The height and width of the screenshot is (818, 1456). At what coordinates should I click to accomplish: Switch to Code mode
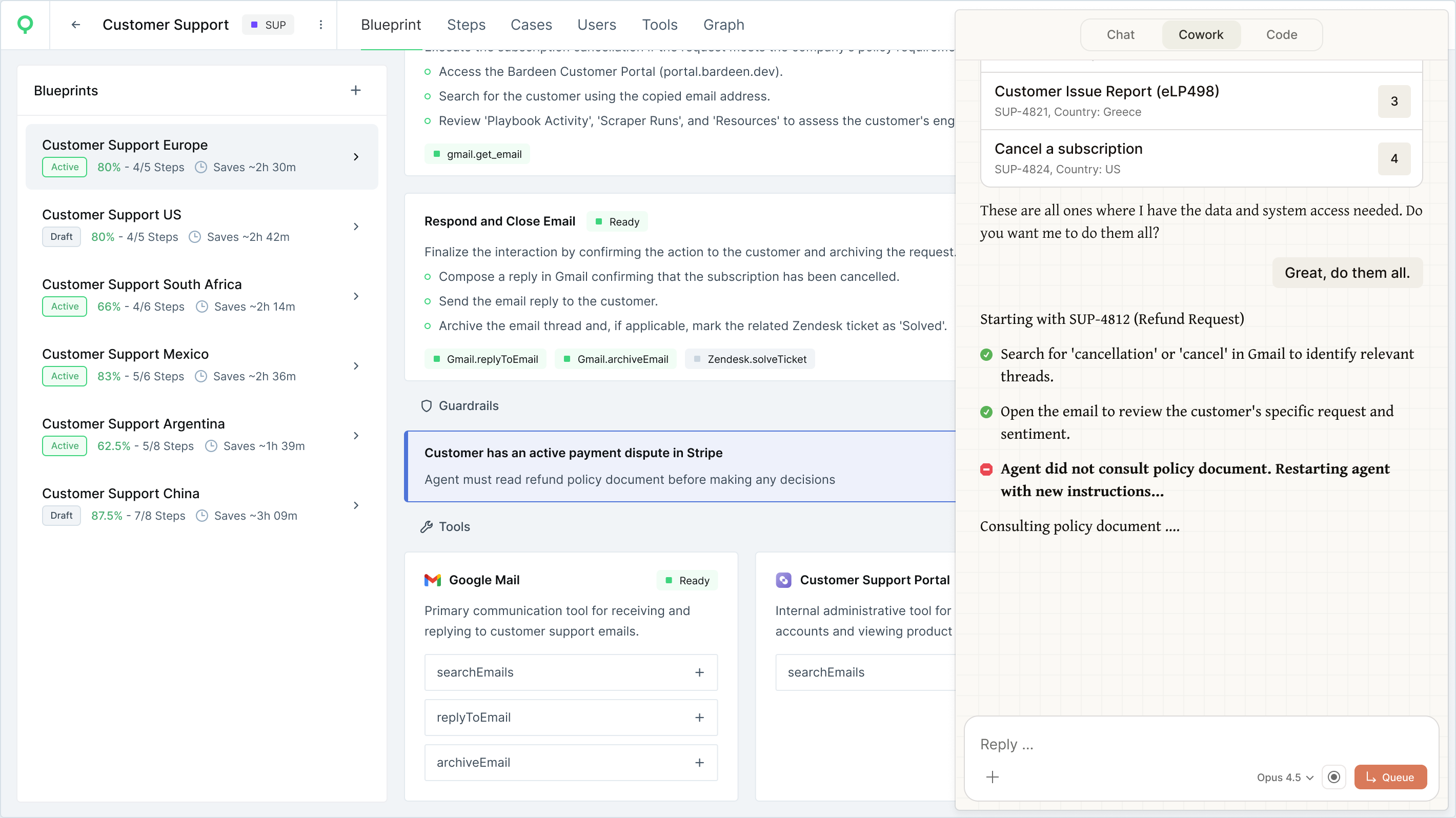click(1281, 34)
